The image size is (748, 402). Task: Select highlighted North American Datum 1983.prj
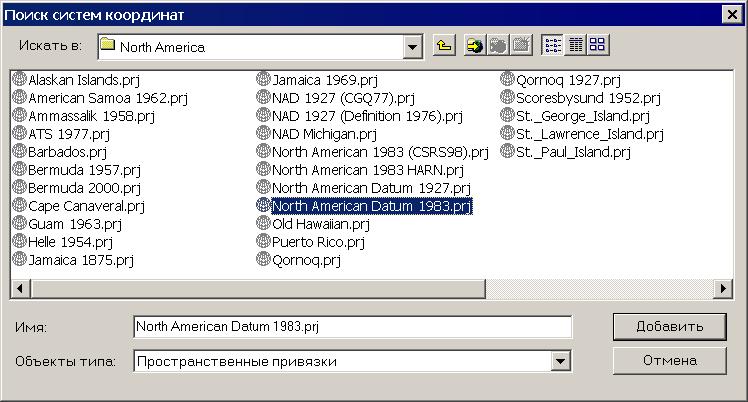click(372, 206)
